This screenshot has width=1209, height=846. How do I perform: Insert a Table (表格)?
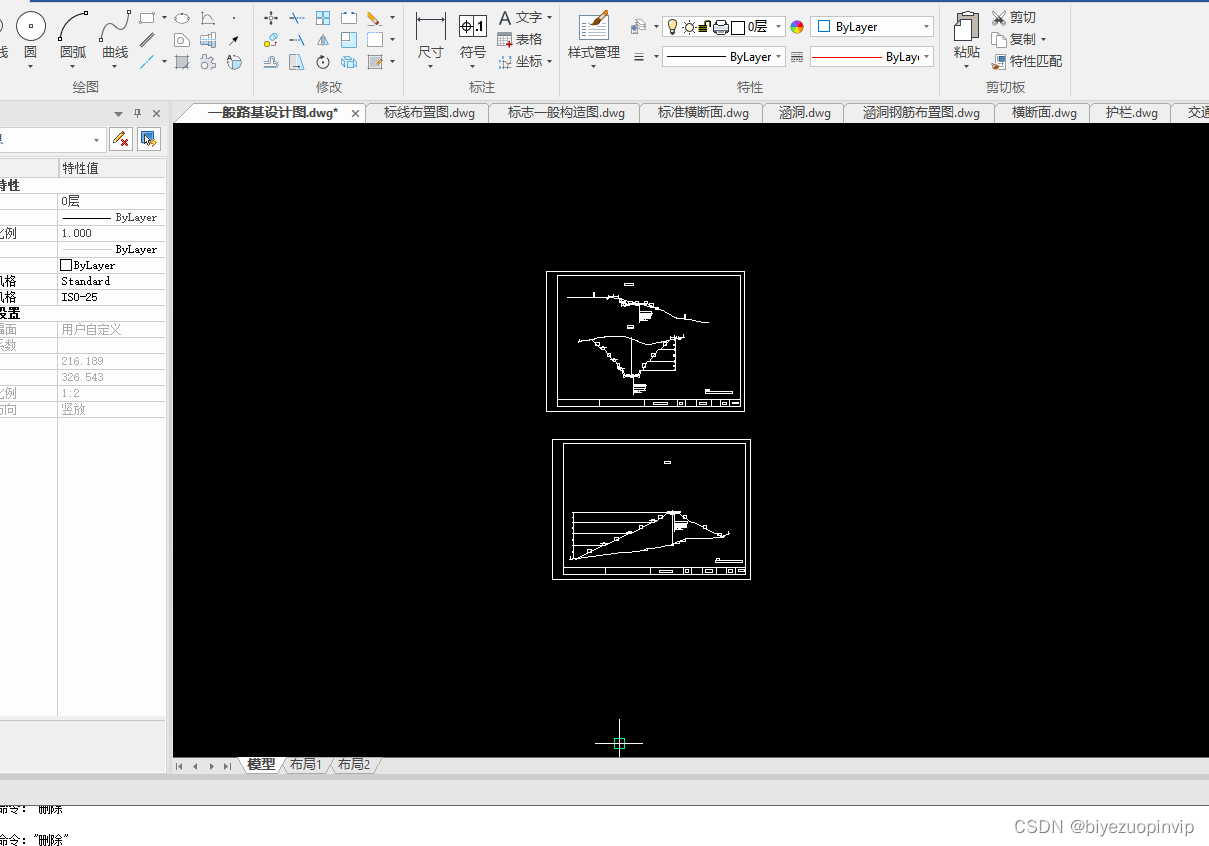520,40
